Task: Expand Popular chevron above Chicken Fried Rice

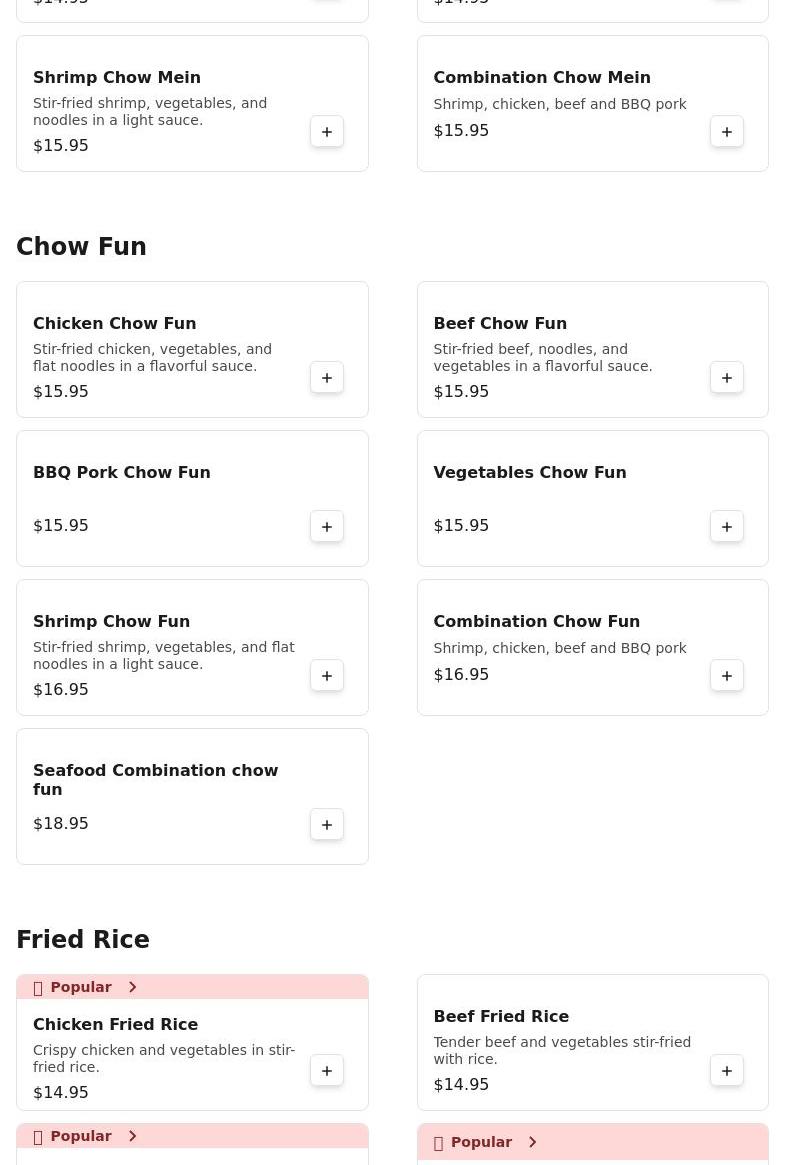Action: point(132,987)
